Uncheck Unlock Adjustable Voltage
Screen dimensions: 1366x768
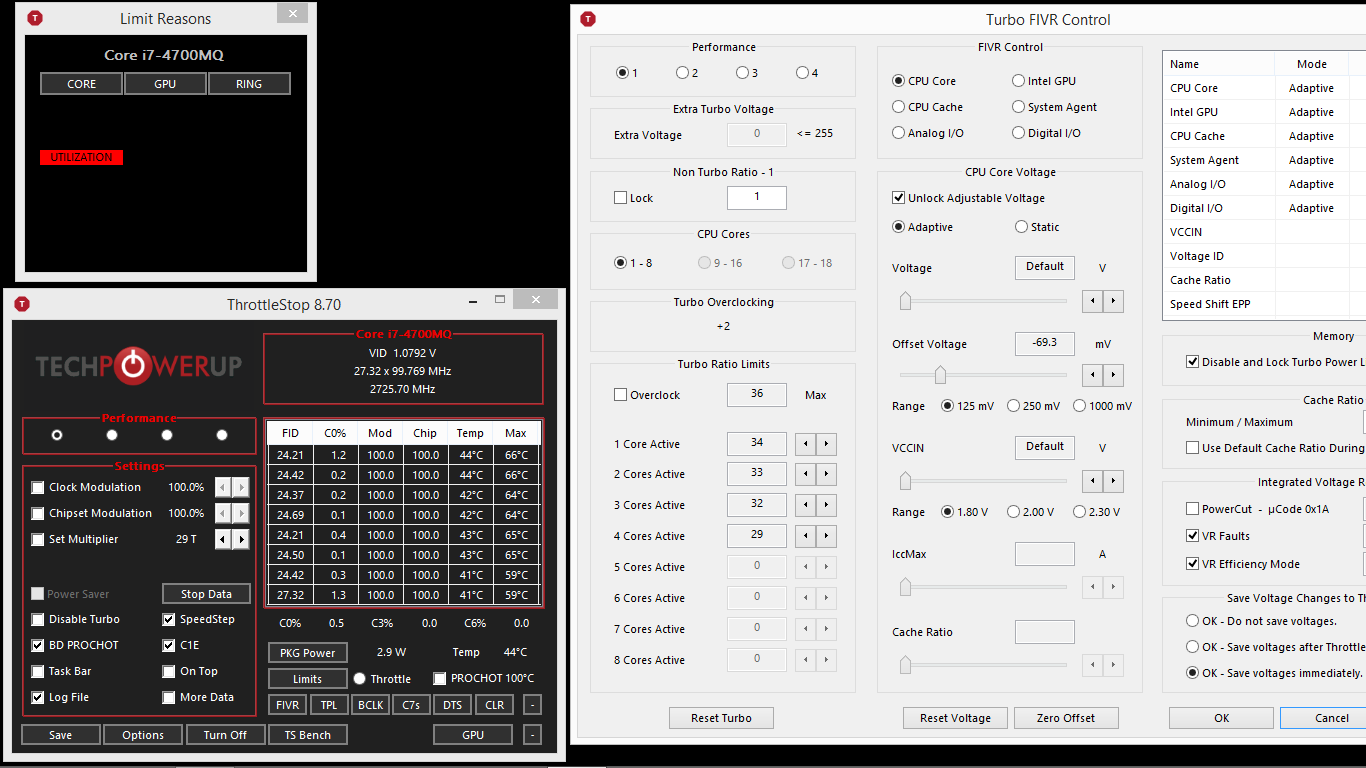click(898, 198)
